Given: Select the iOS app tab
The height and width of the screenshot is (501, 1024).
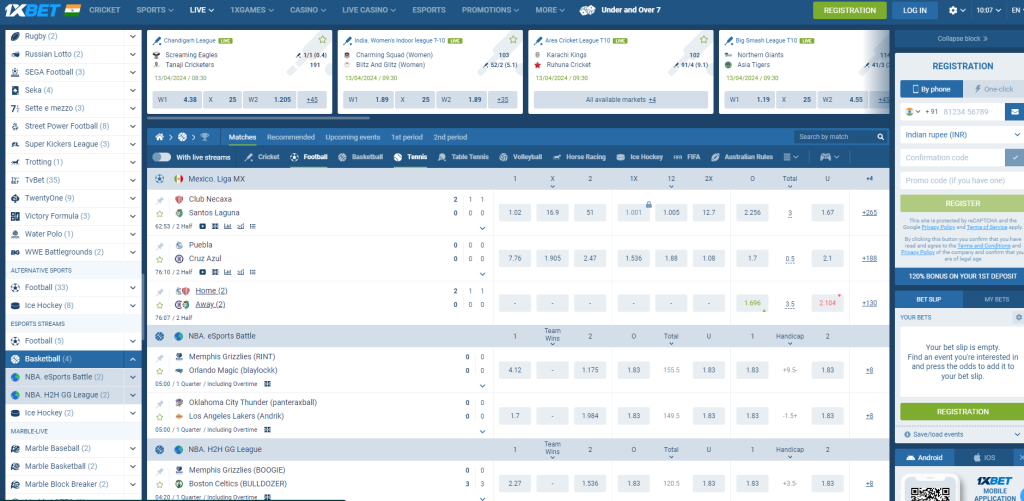Looking at the screenshot, I should pyautogui.click(x=985, y=458).
